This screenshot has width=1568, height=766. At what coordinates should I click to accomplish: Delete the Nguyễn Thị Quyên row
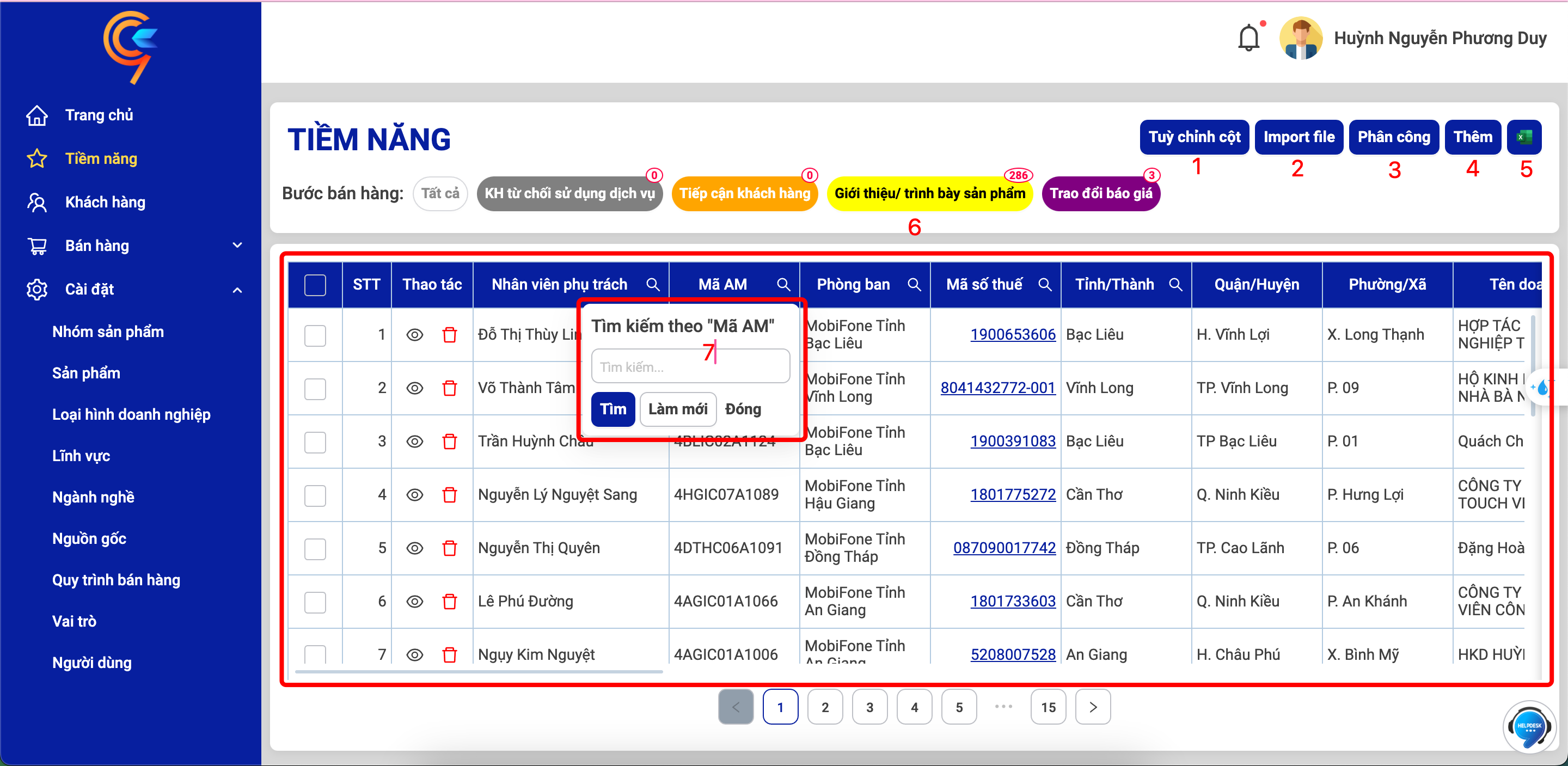pos(449,548)
